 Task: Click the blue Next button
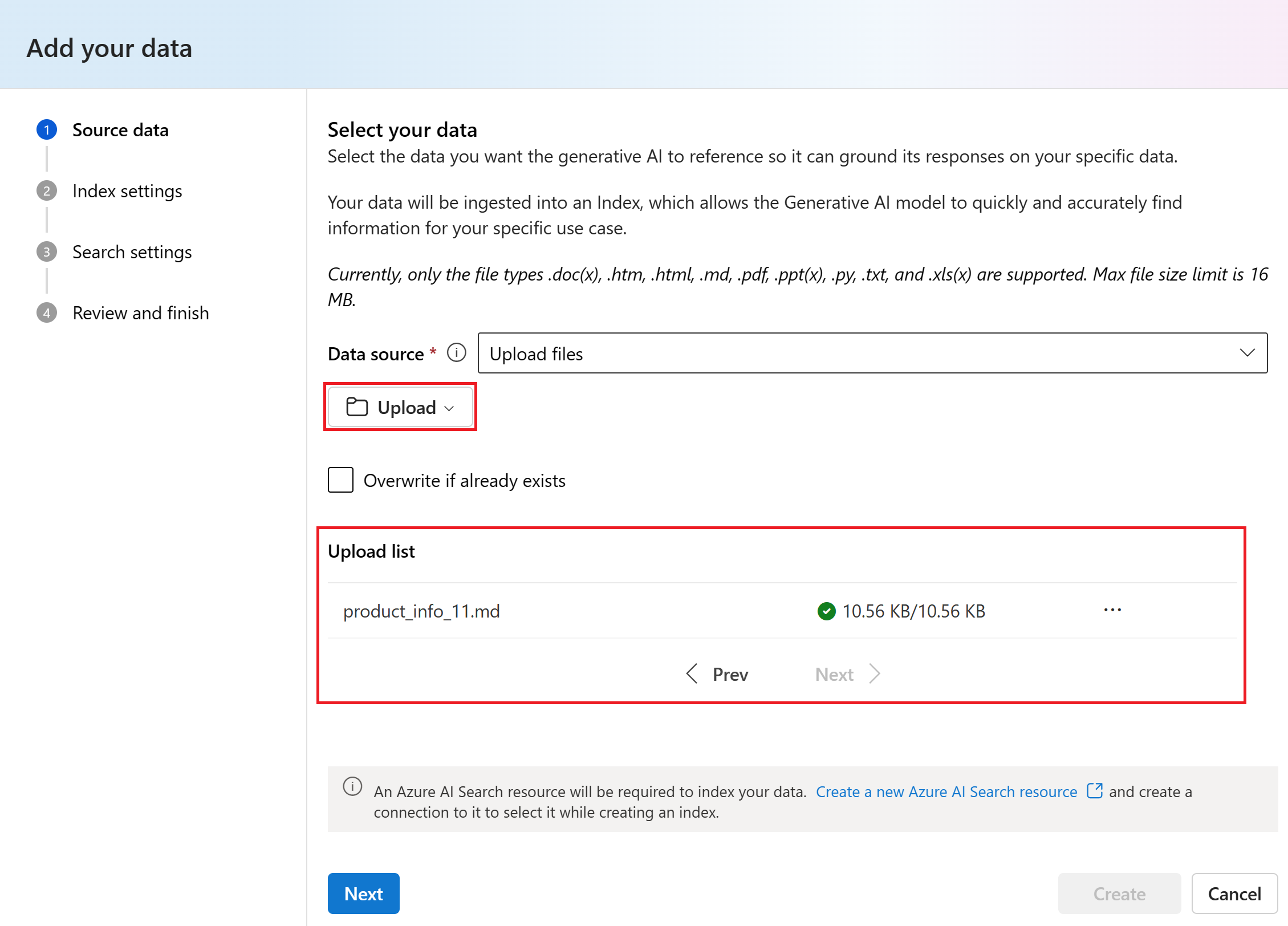(x=363, y=893)
